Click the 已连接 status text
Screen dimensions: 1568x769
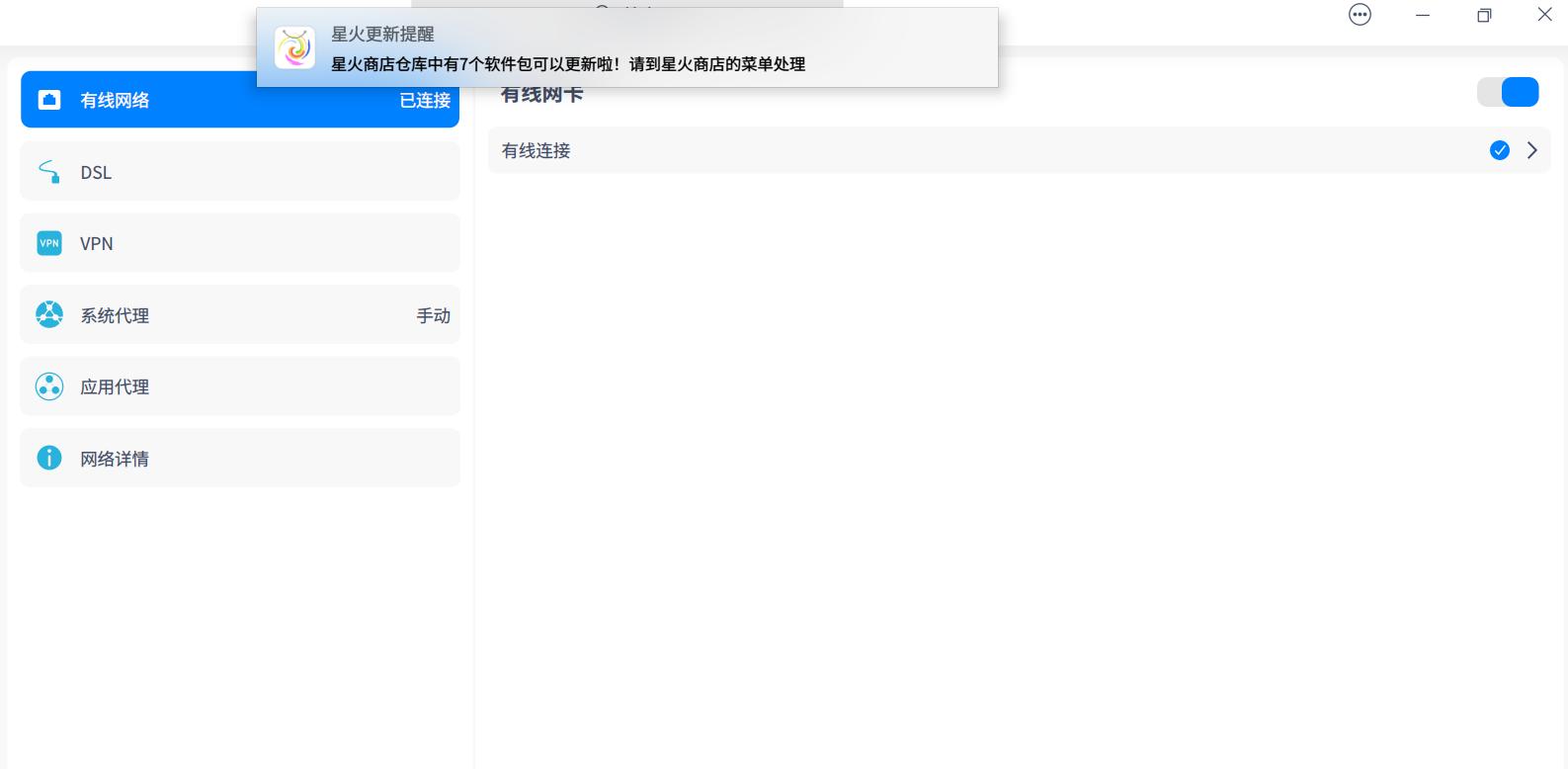pyautogui.click(x=425, y=100)
